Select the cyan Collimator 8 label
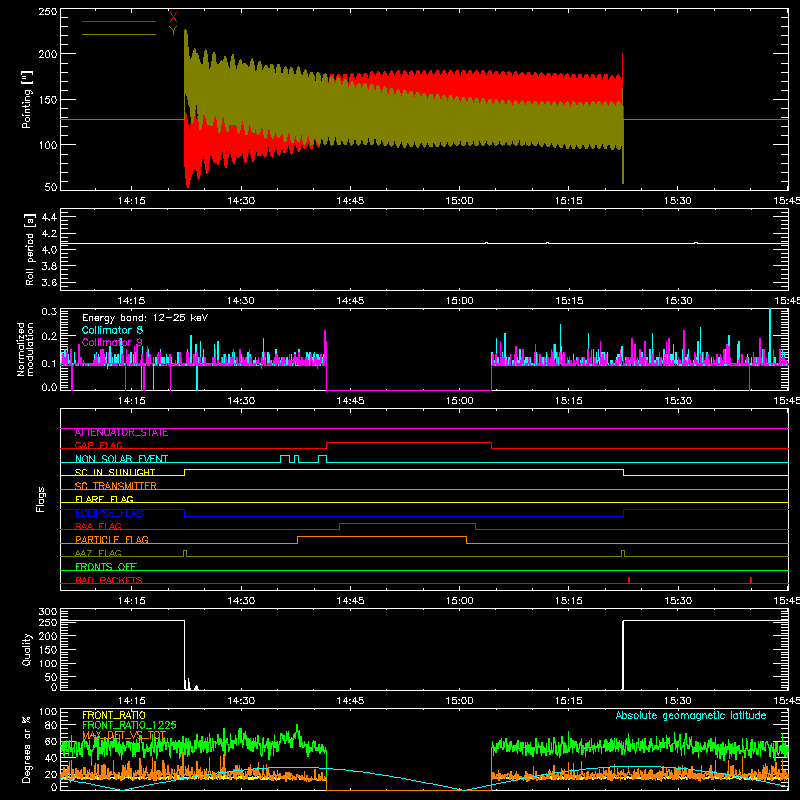The width and height of the screenshot is (800, 800). pyautogui.click(x=112, y=330)
